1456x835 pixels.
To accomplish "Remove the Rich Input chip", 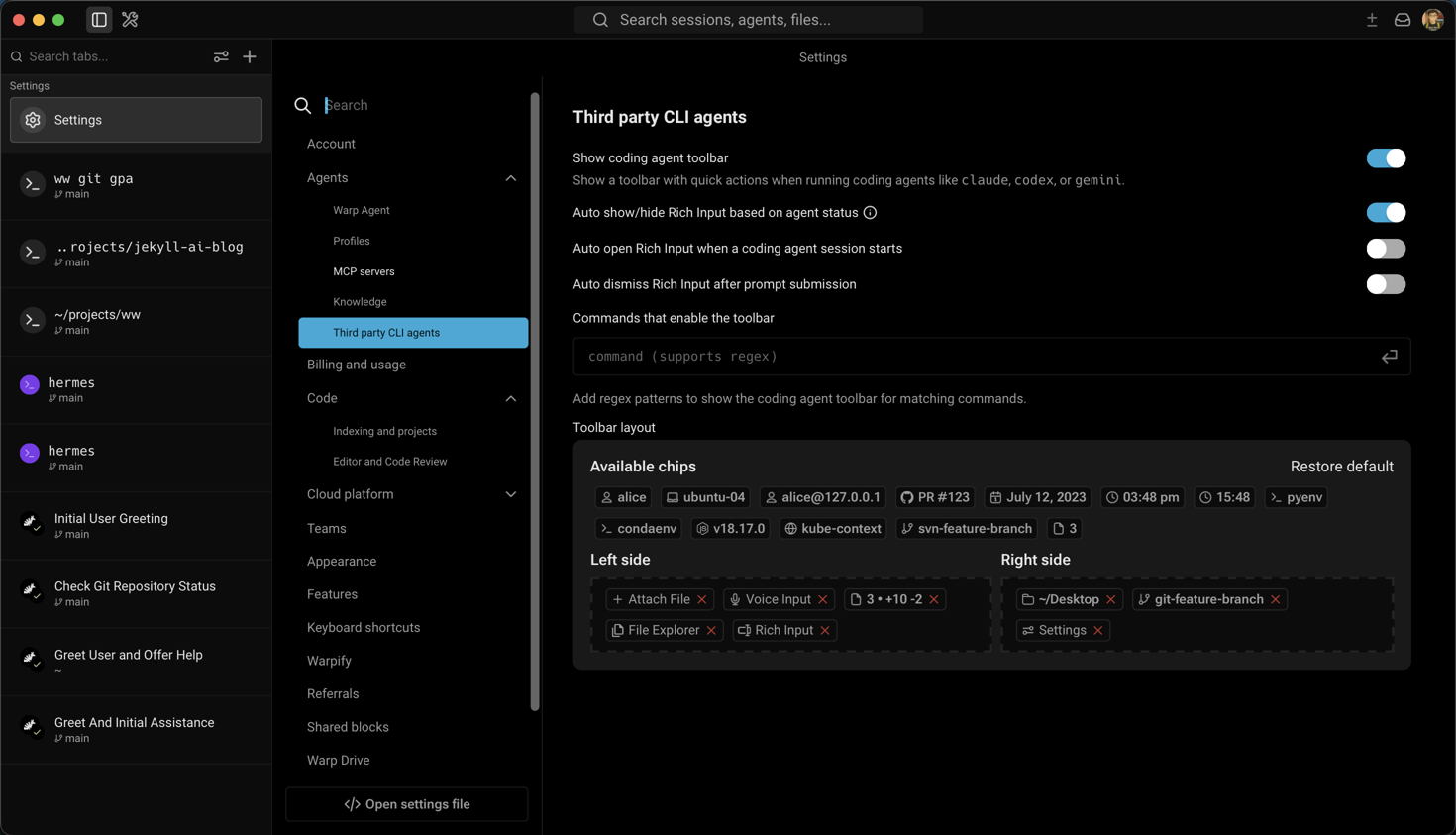I will pos(825,631).
